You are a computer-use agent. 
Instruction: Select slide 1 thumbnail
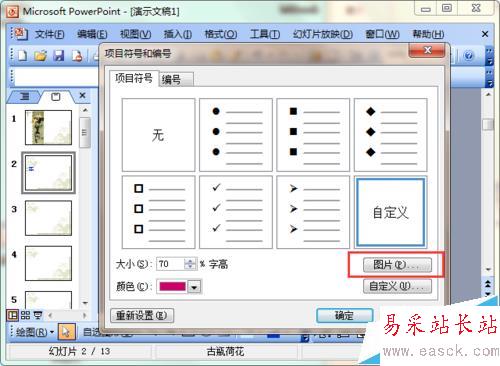(x=48, y=127)
